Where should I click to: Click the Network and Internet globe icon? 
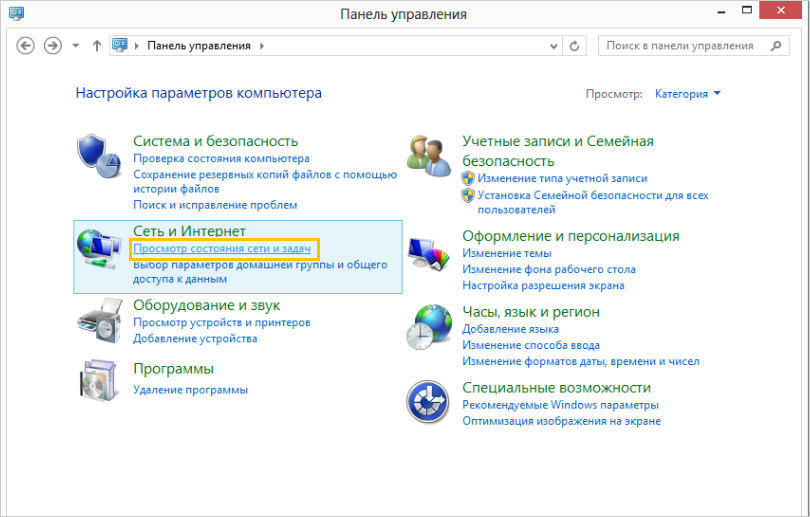(99, 247)
